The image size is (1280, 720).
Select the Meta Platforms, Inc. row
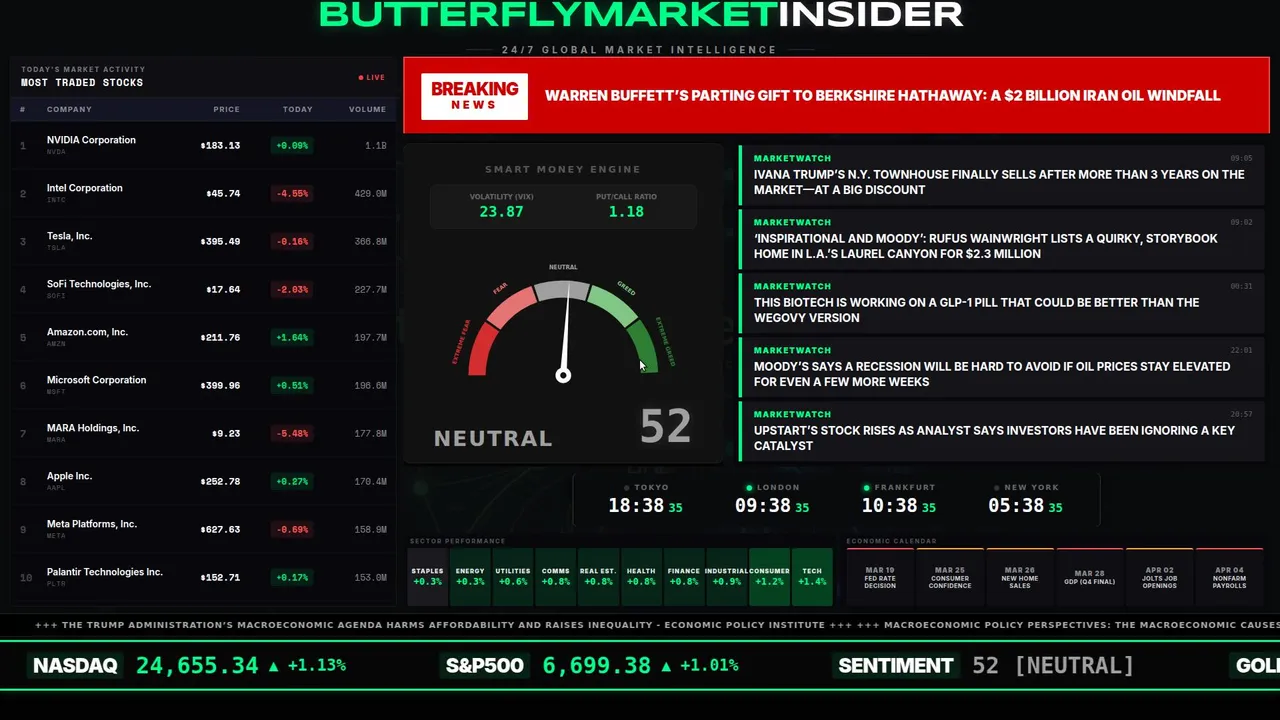tap(203, 529)
